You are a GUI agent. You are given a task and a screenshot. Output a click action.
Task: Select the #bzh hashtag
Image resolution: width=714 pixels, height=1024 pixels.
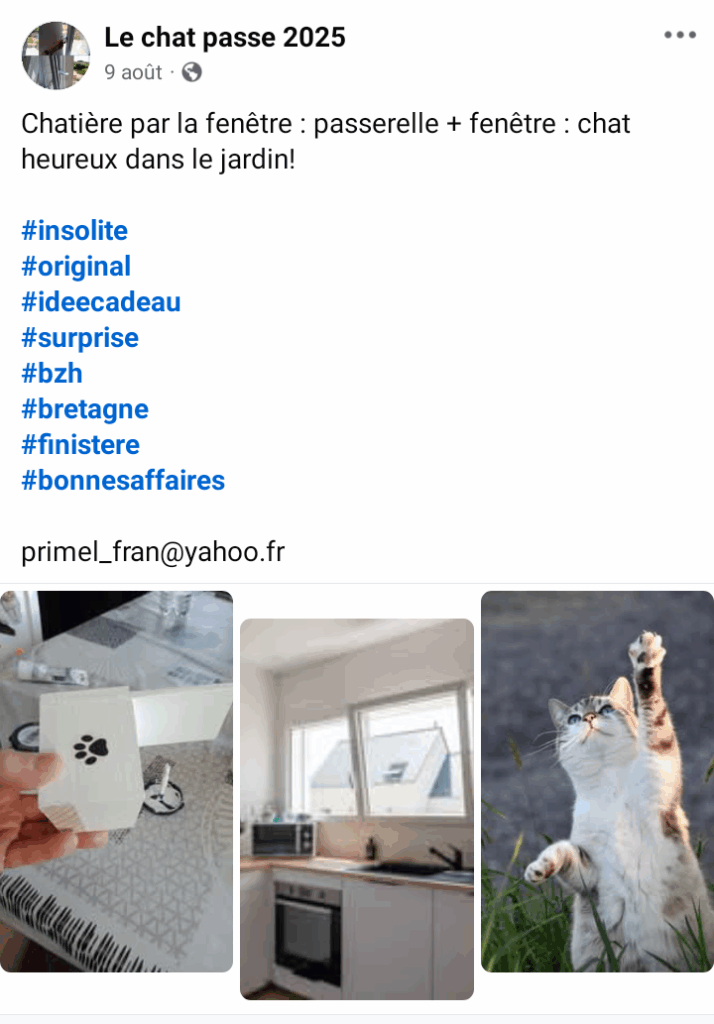[x=52, y=374]
